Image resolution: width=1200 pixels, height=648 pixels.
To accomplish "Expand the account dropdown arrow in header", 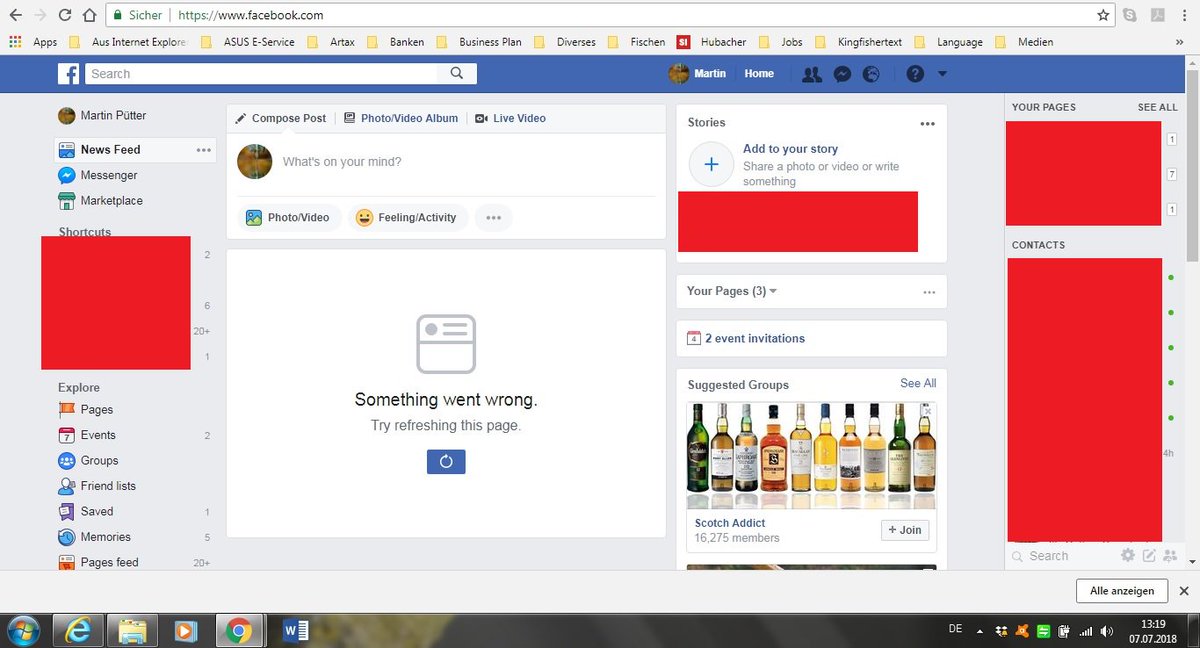I will (x=942, y=74).
